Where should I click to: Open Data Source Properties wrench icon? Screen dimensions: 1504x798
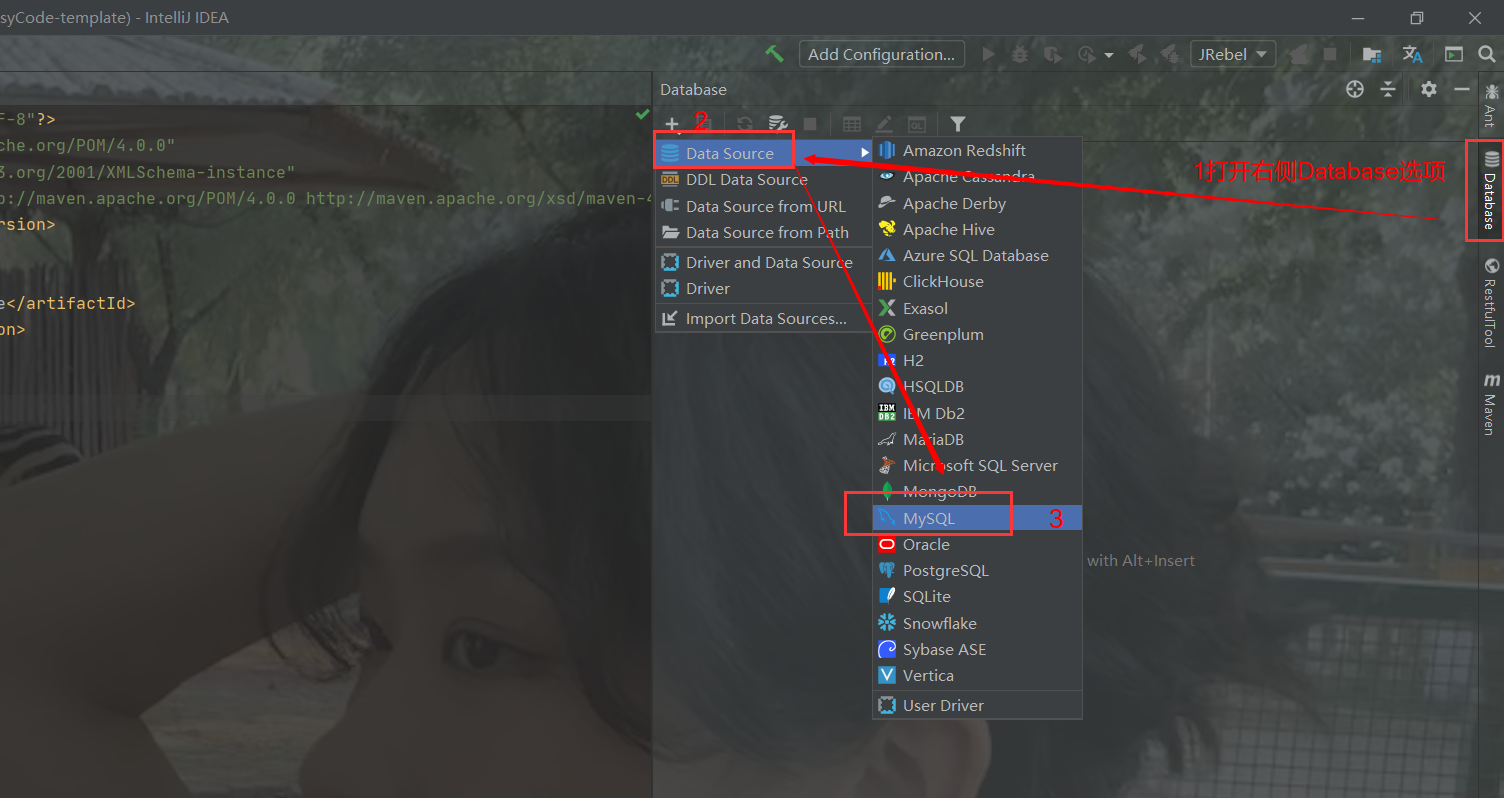point(777,124)
